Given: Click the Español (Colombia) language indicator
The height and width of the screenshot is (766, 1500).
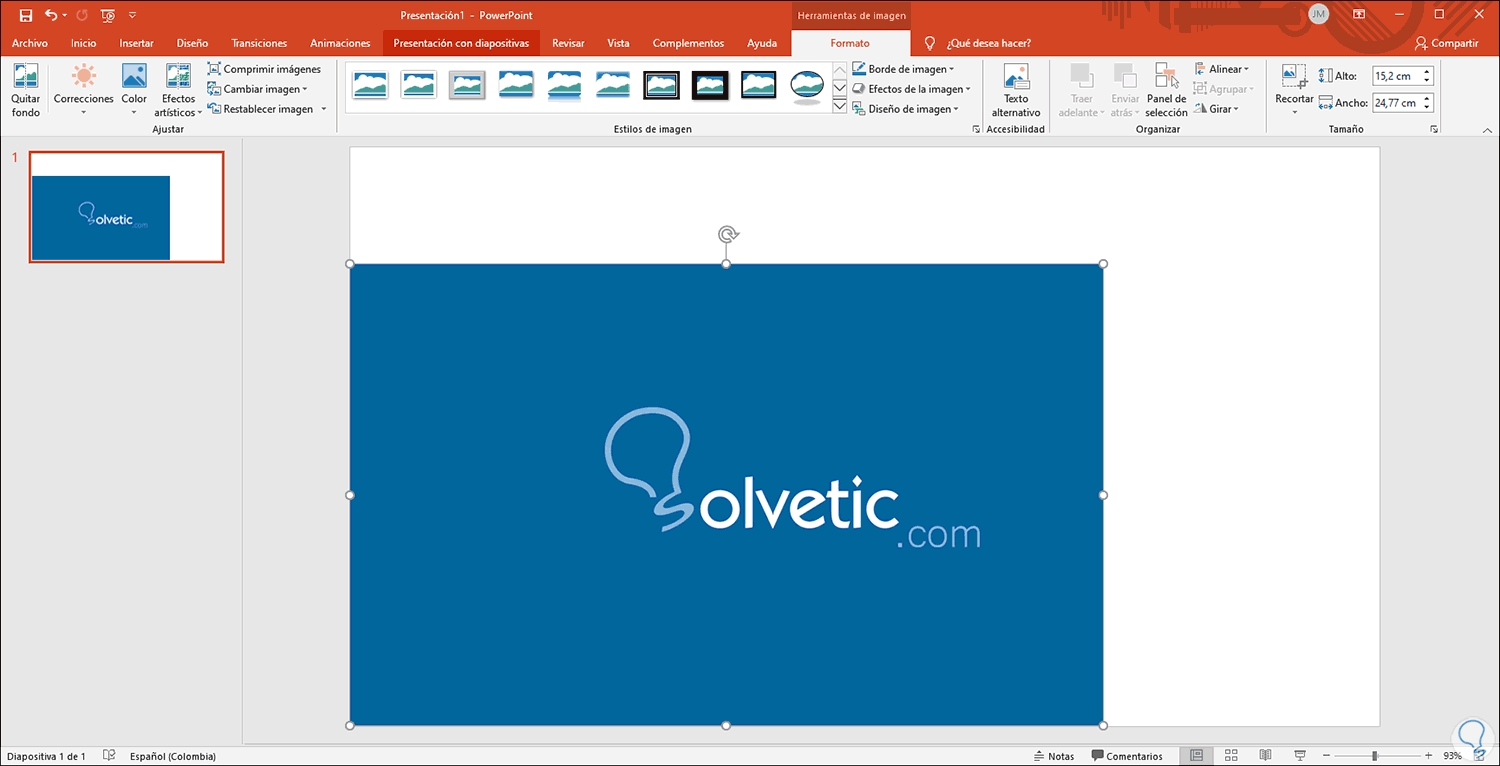Looking at the screenshot, I should [173, 756].
